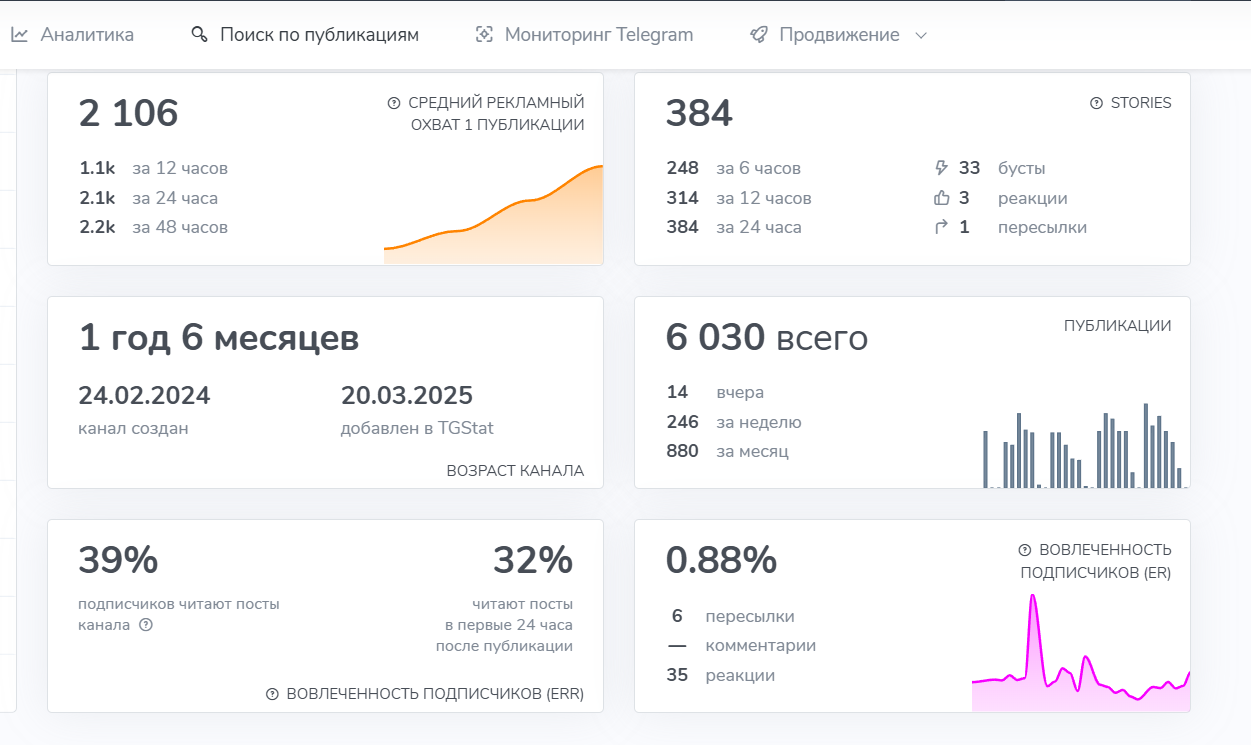Click the Мониторинг Telegram scan icon
The image size is (1251, 745).
485,35
